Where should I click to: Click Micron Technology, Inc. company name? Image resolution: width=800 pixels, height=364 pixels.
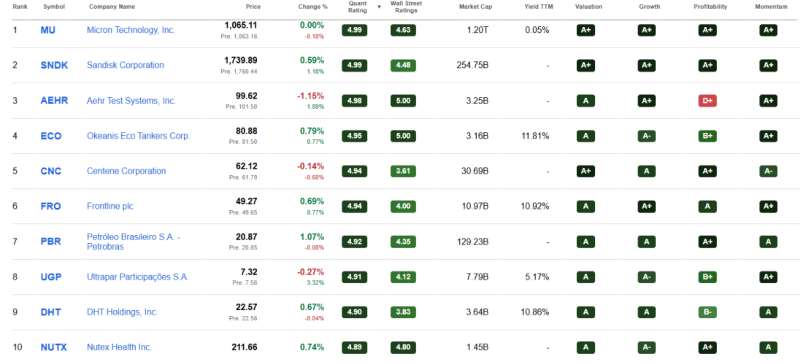[131, 30]
